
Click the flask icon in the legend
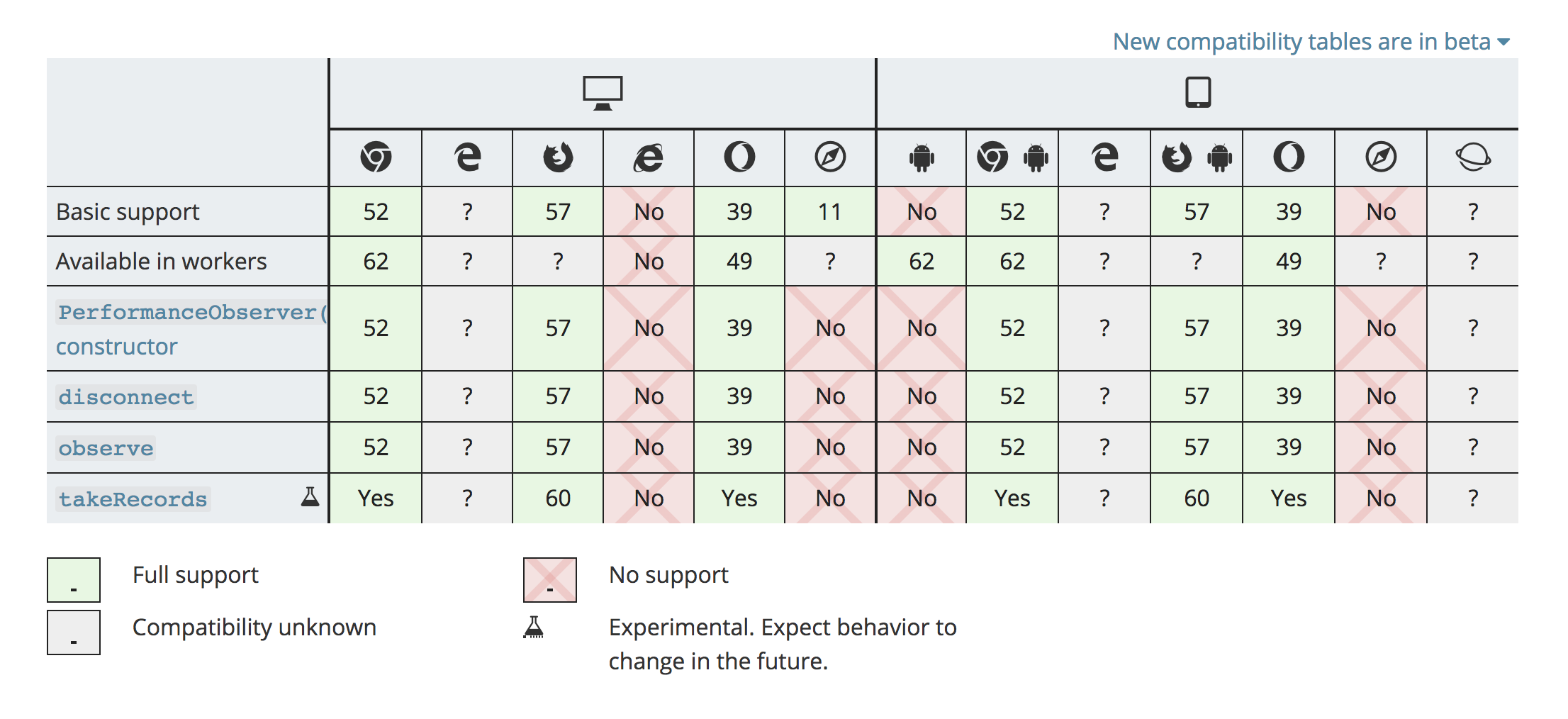(534, 627)
